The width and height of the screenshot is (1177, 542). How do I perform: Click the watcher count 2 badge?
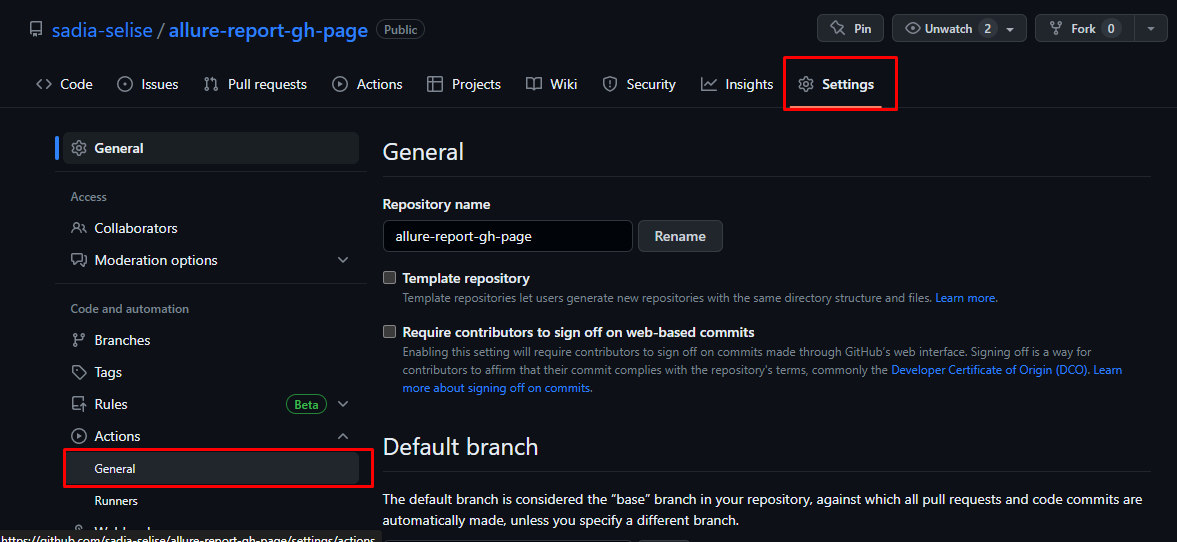point(987,29)
